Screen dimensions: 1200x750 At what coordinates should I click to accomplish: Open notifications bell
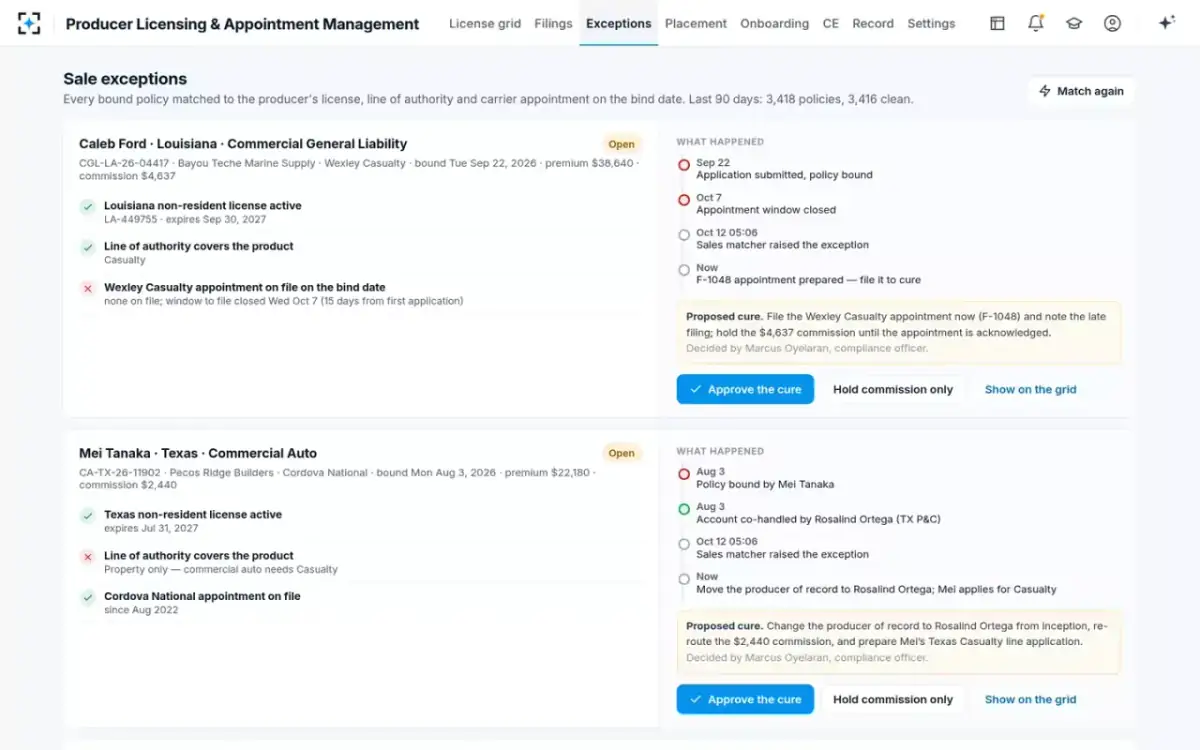pos(1036,23)
